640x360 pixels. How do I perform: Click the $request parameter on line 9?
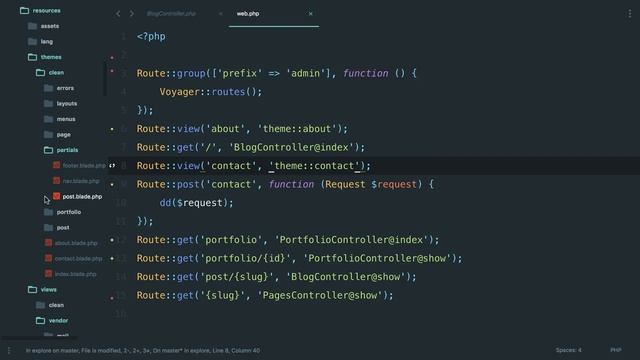pyautogui.click(x=394, y=184)
